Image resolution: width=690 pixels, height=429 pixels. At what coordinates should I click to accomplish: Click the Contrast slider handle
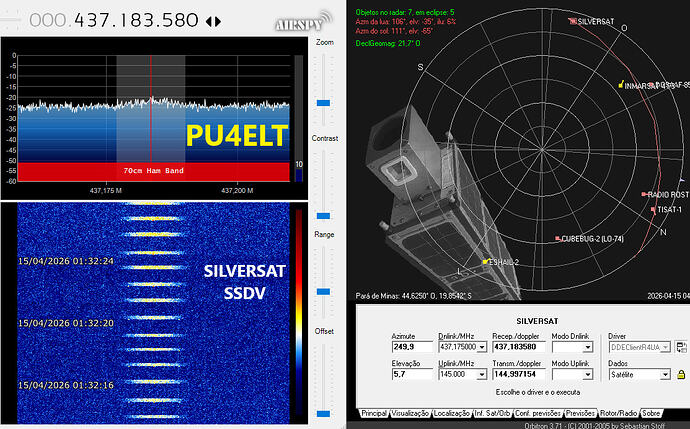coord(323,216)
